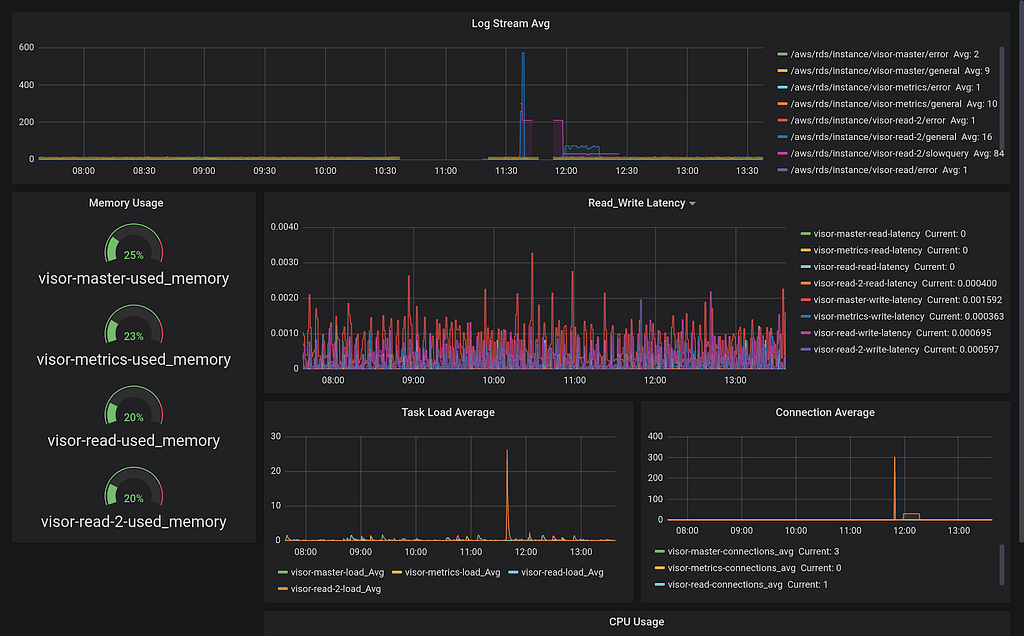Click the visor-master-connections_avg green legend marker

coord(660,552)
